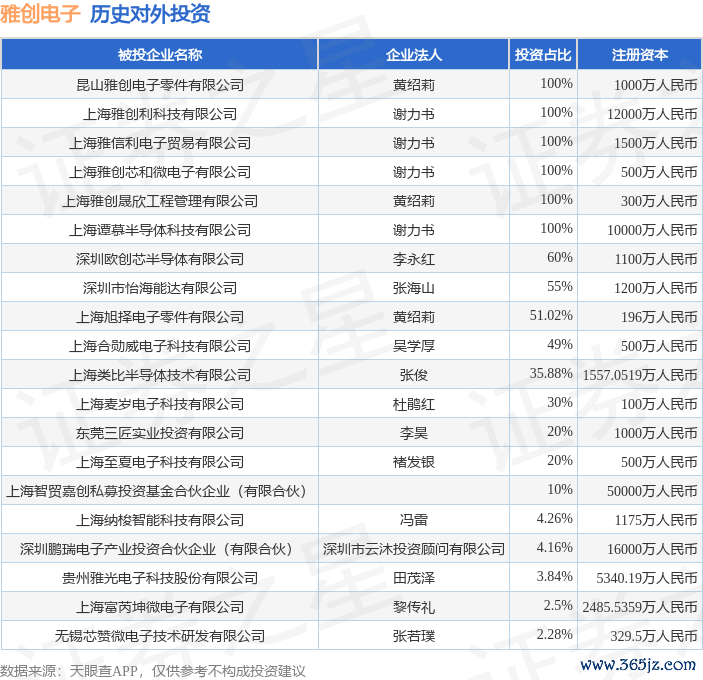Select the 2.28% investment ratio
The height and width of the screenshot is (680, 703).
[x=555, y=634]
